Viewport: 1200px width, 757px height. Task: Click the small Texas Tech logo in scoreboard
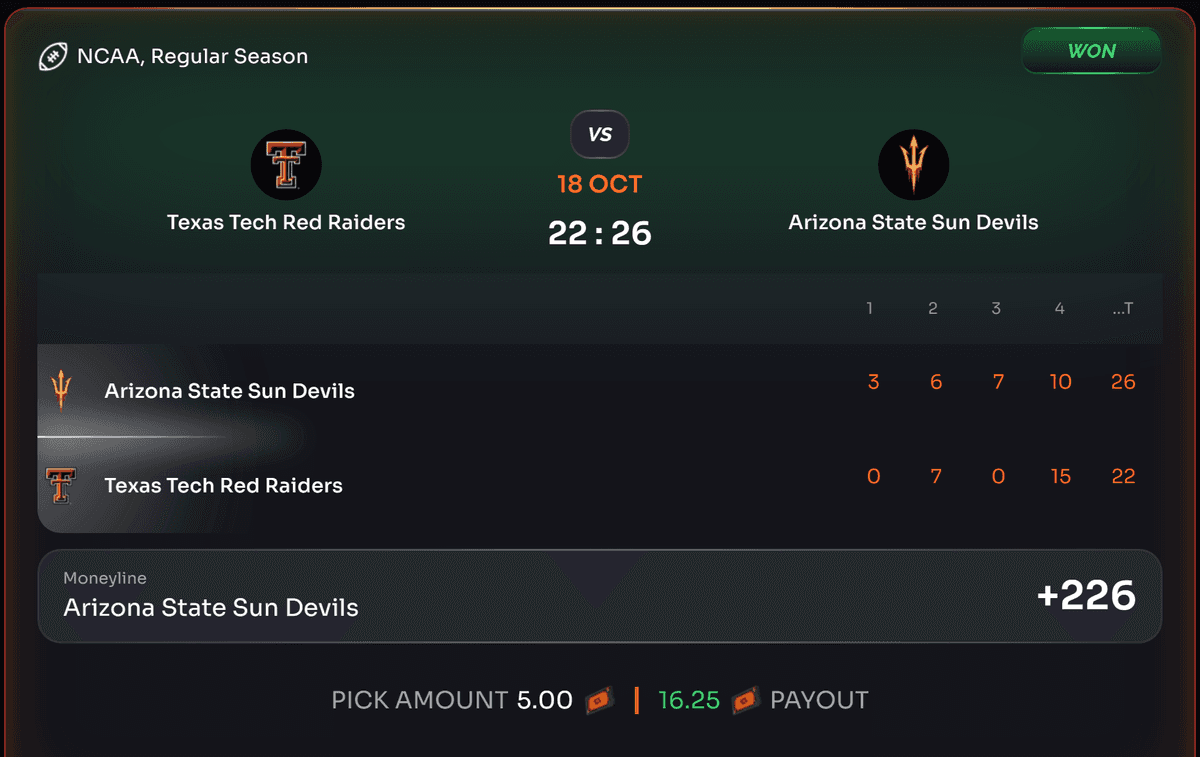point(61,485)
